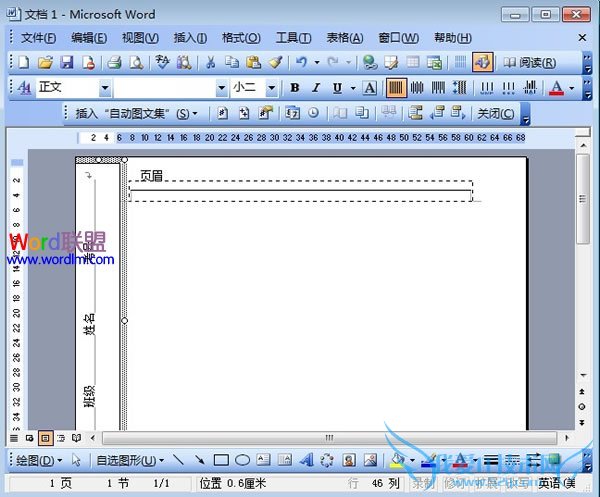
Task: Insert date into the header
Action: click(293, 113)
